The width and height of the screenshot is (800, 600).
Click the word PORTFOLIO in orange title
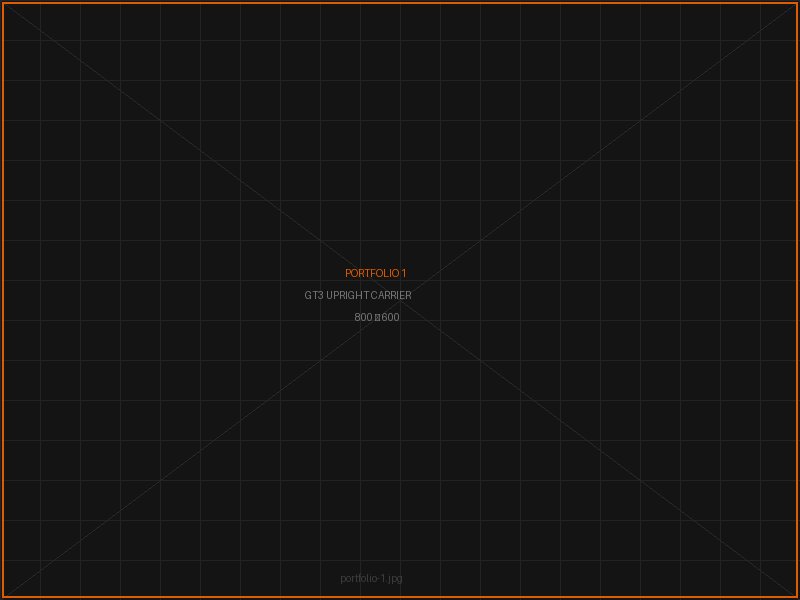tap(372, 273)
